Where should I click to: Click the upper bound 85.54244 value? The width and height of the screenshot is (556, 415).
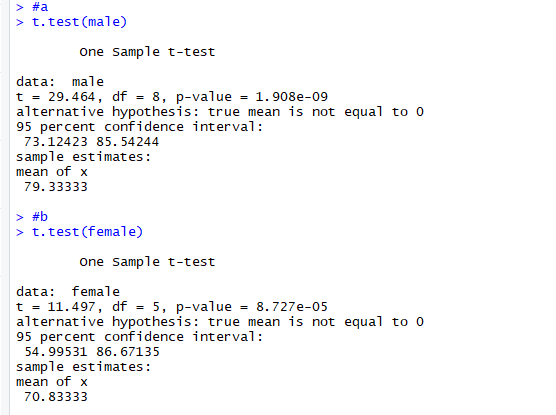128,142
